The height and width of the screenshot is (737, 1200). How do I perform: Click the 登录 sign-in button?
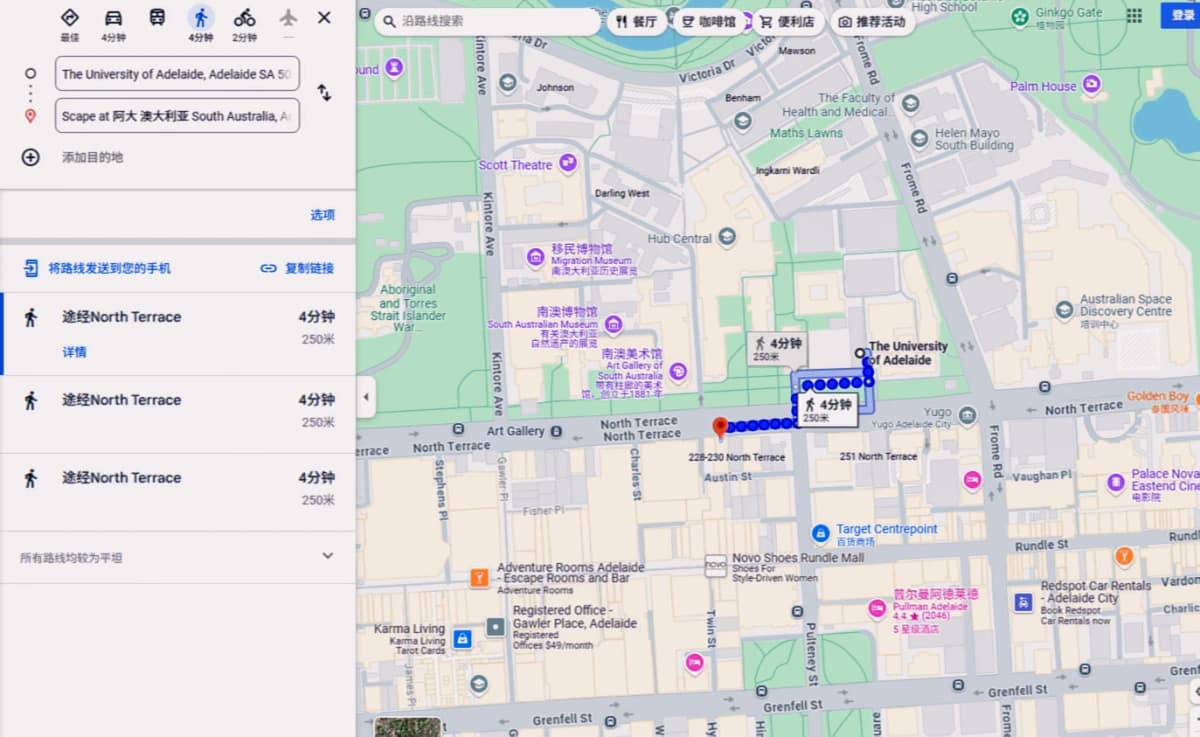(1181, 16)
